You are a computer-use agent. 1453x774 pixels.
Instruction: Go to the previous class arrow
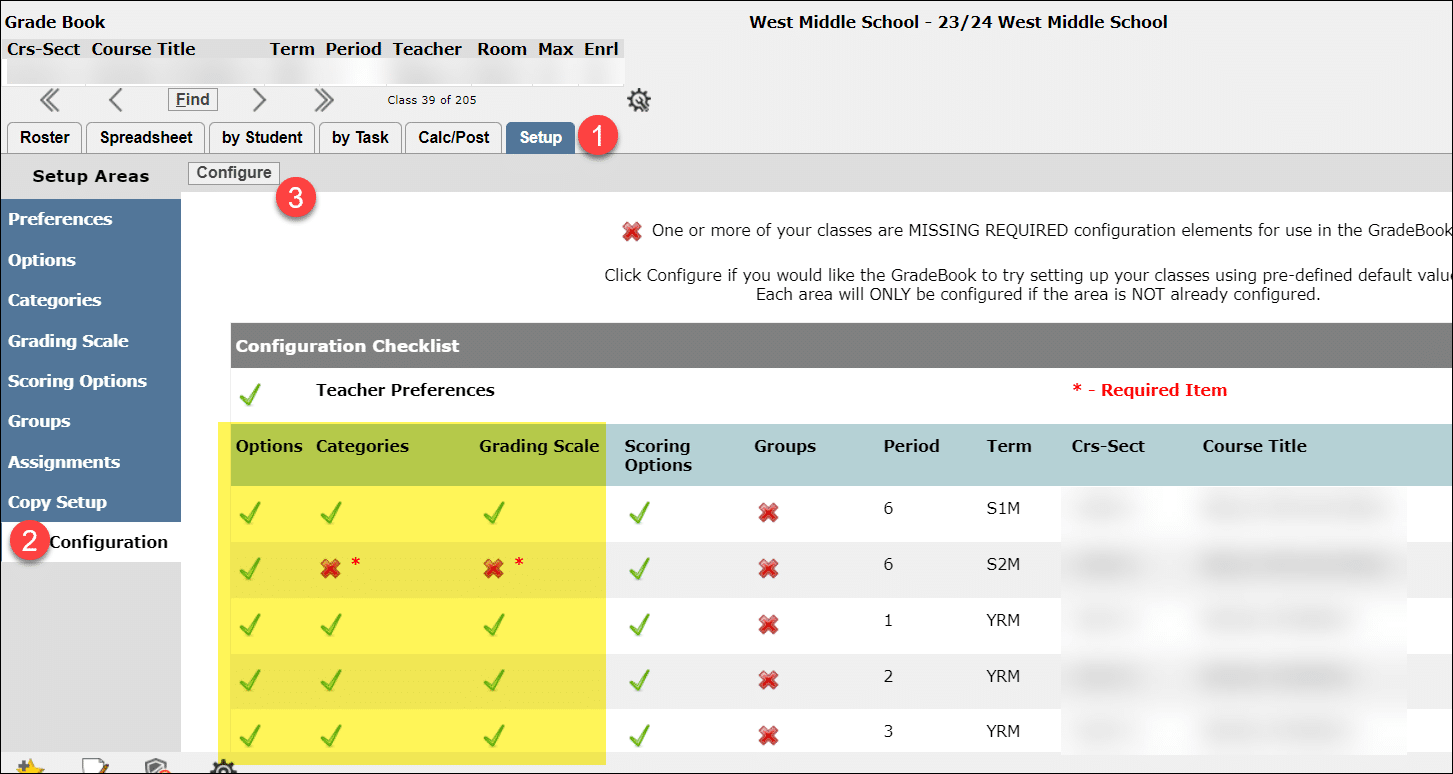click(x=116, y=100)
